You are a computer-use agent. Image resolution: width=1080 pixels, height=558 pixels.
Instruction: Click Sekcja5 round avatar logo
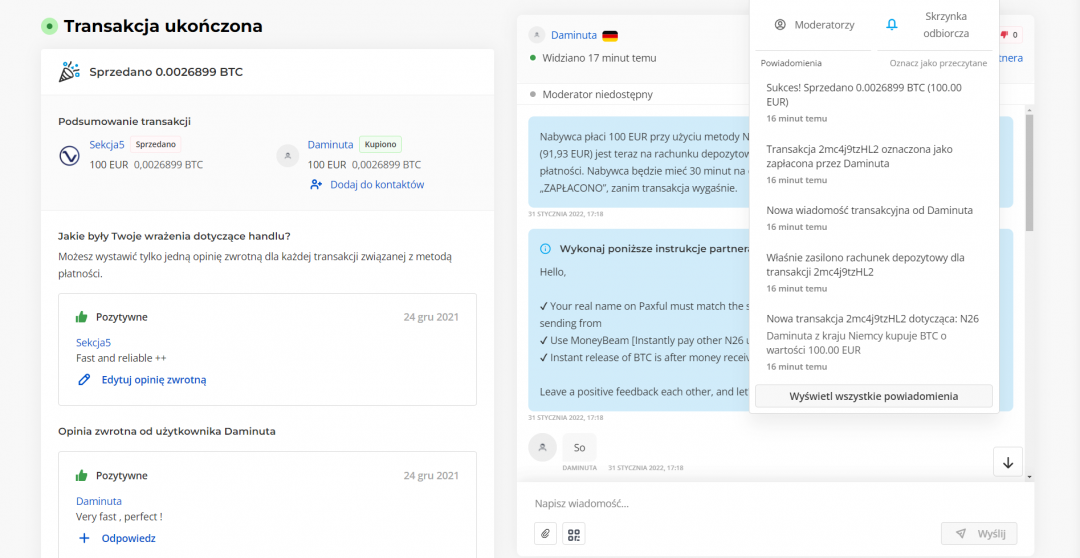pyautogui.click(x=71, y=155)
